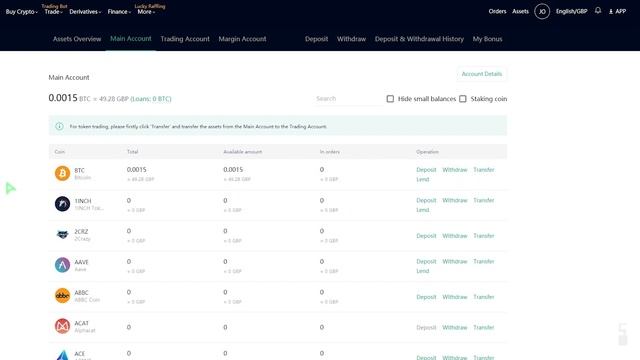The width and height of the screenshot is (640, 360).
Task: Click Transfer for AAVE row
Action: (x=484, y=261)
